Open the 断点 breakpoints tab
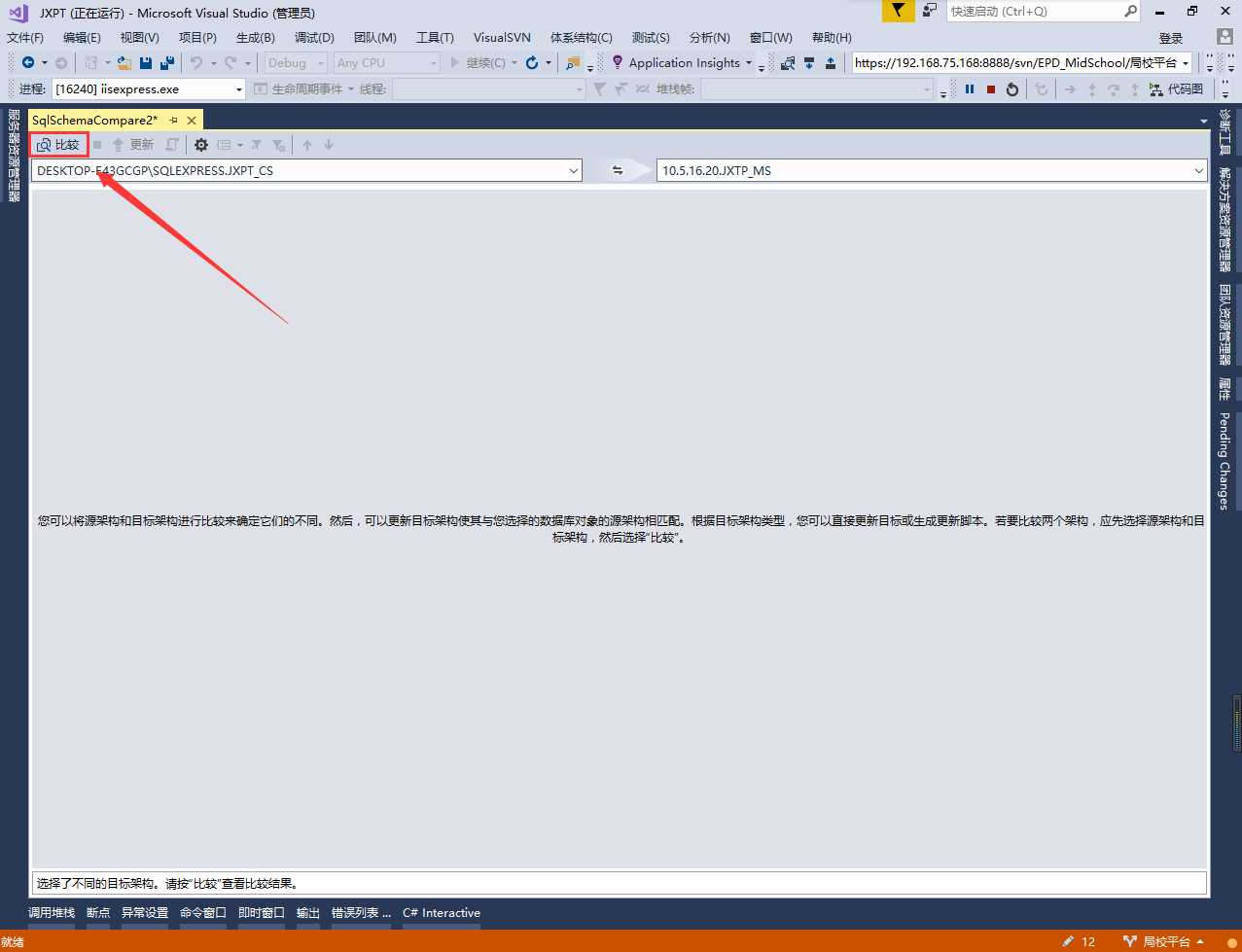Screen dimensions: 1242x952 tap(98, 912)
